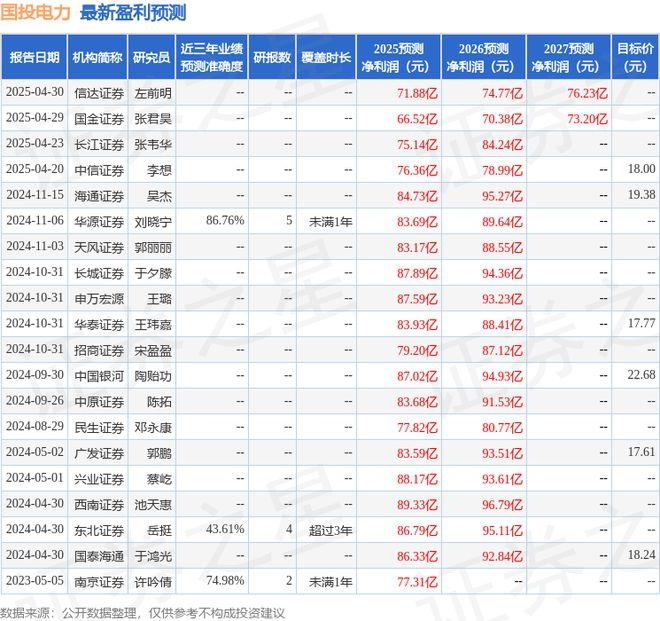Click analyst name 左前明
This screenshot has width=660, height=621.
[153, 93]
